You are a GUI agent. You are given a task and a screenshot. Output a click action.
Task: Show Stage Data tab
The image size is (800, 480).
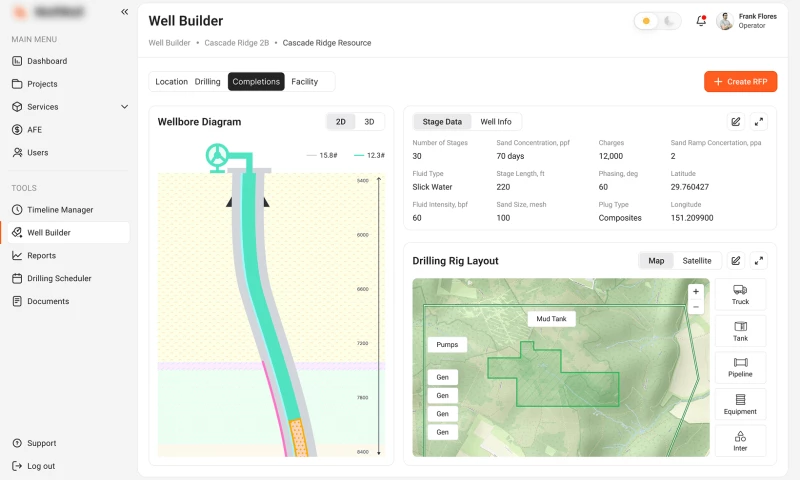pyautogui.click(x=442, y=122)
